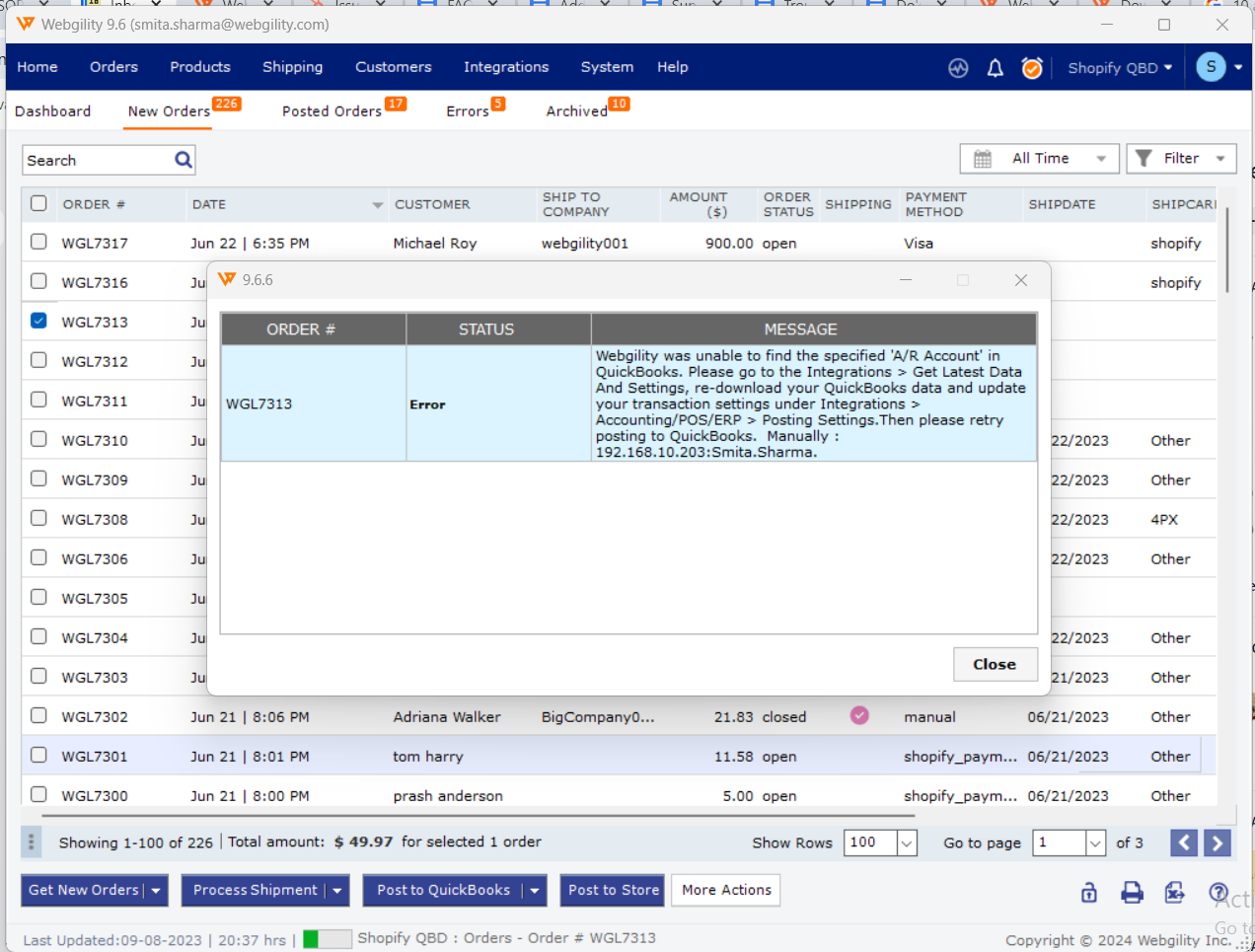Uncheck the box for order WGL7313

pyautogui.click(x=38, y=321)
